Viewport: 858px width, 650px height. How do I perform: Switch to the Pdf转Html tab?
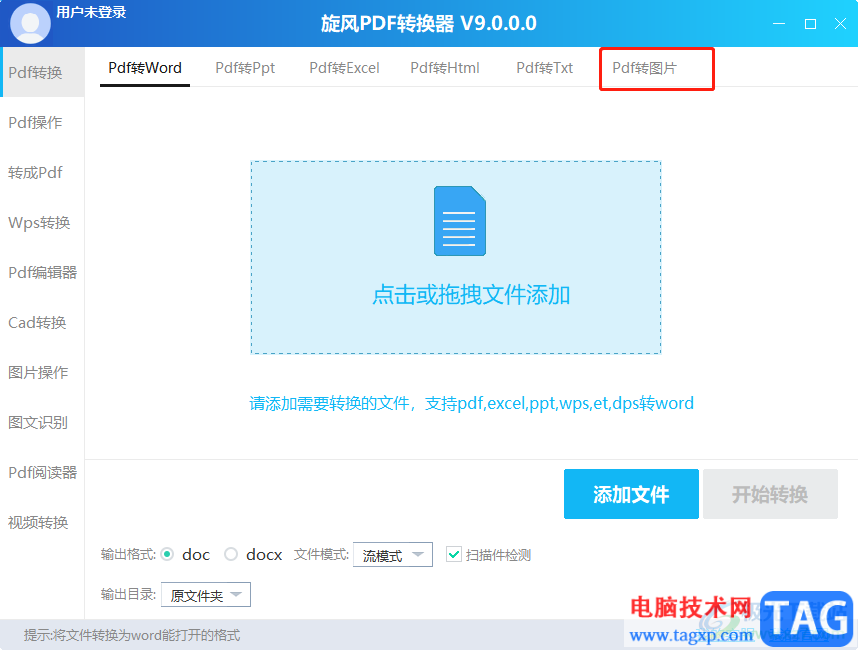445,68
